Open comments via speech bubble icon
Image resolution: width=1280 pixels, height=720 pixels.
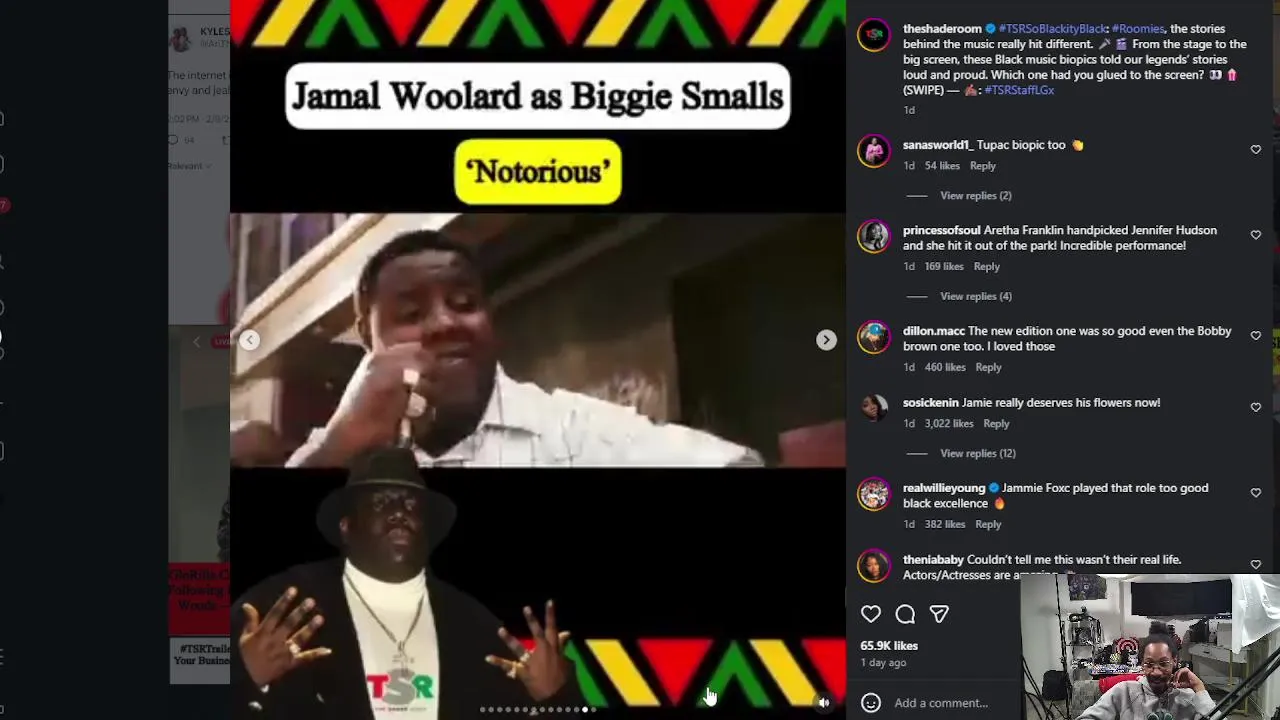pos(905,614)
